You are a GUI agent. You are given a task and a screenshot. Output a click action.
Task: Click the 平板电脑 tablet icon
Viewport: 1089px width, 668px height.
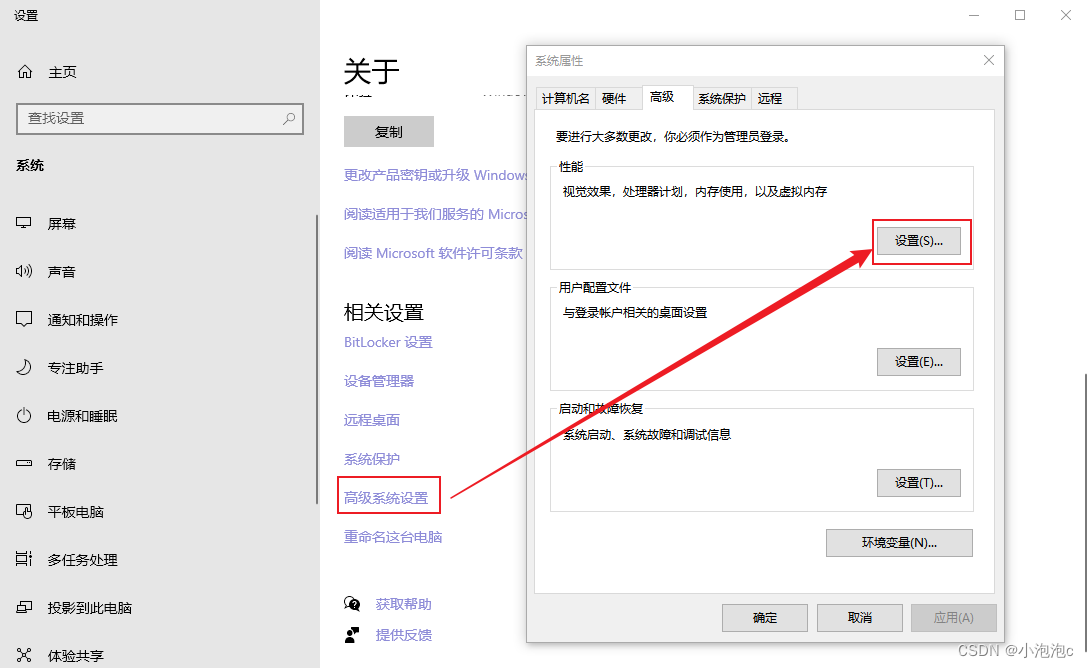click(x=24, y=511)
